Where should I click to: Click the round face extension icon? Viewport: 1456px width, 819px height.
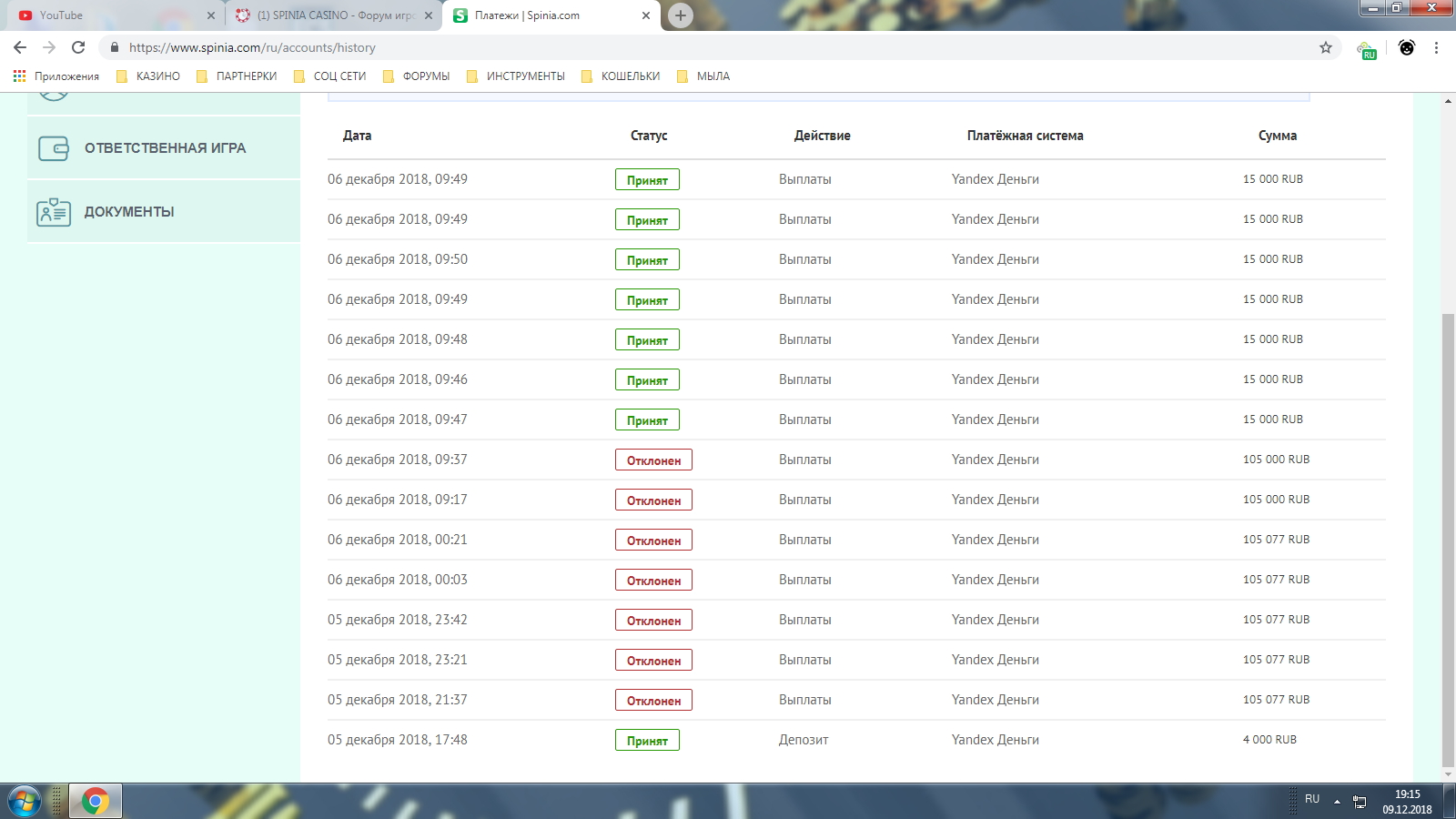point(1407,47)
